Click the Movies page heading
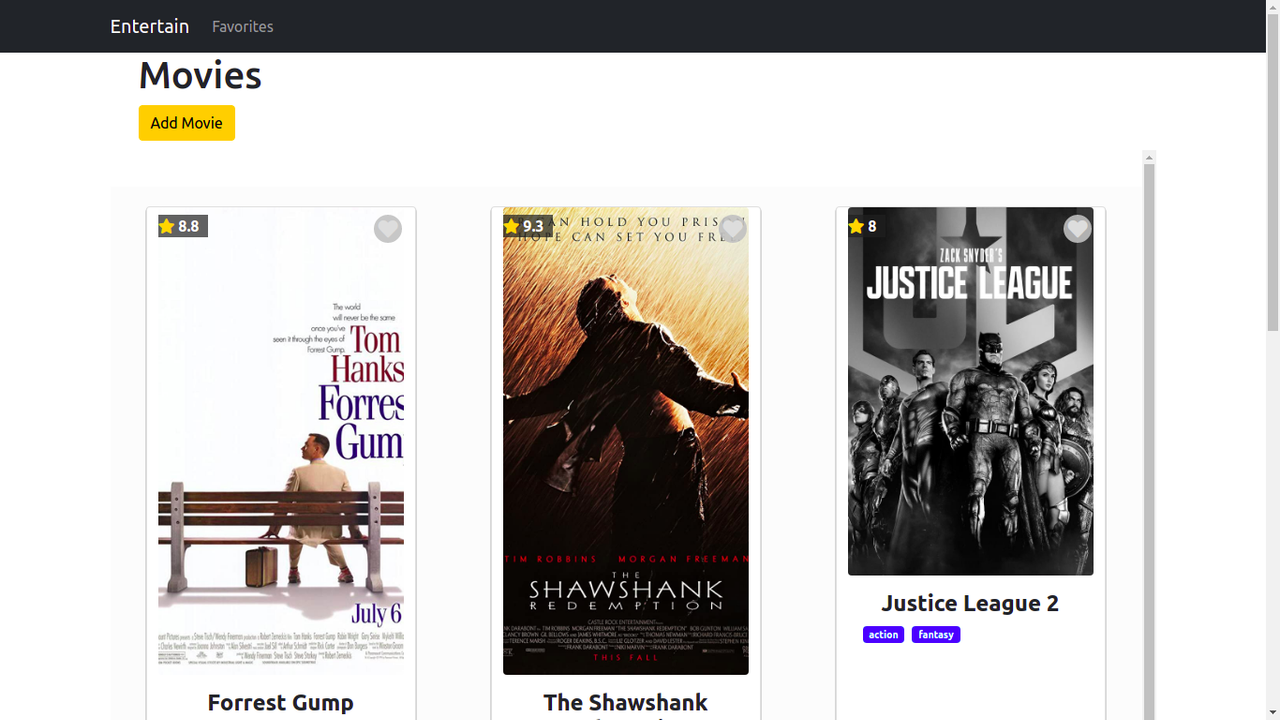Image resolution: width=1280 pixels, height=720 pixels. pos(200,76)
